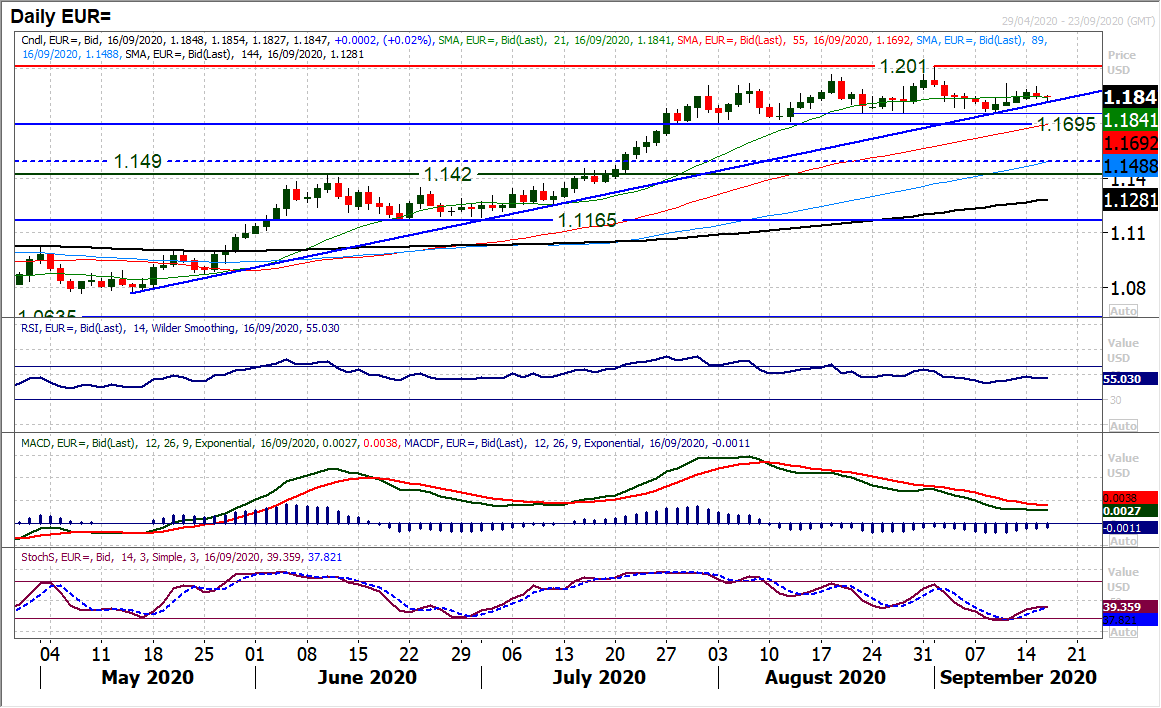The height and width of the screenshot is (708, 1161).
Task: Click the black 1.184 last price tag
Action: [1129, 100]
